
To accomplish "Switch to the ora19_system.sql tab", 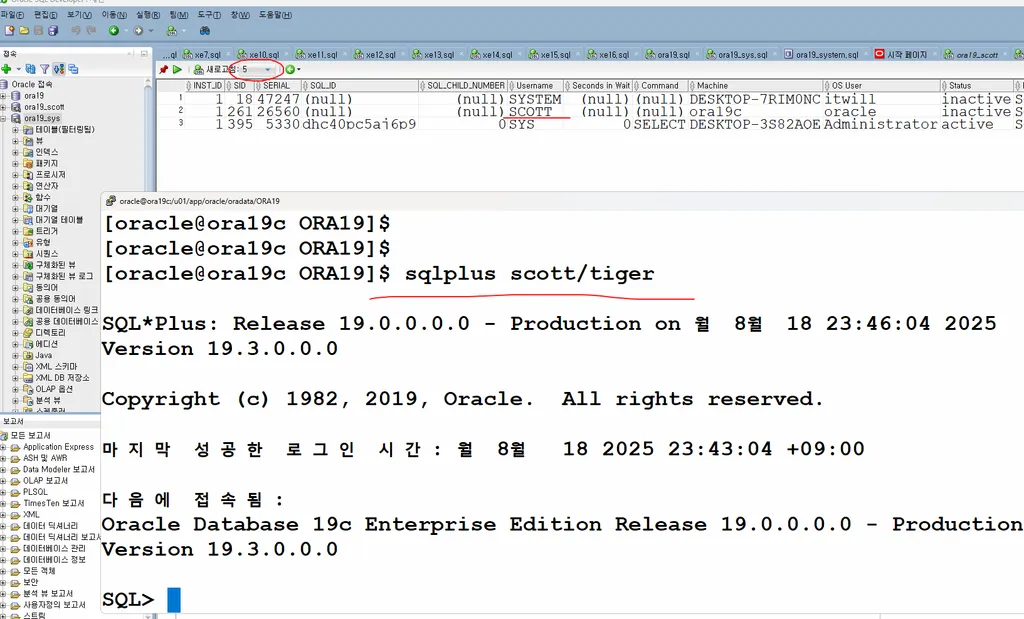I will click(827, 55).
